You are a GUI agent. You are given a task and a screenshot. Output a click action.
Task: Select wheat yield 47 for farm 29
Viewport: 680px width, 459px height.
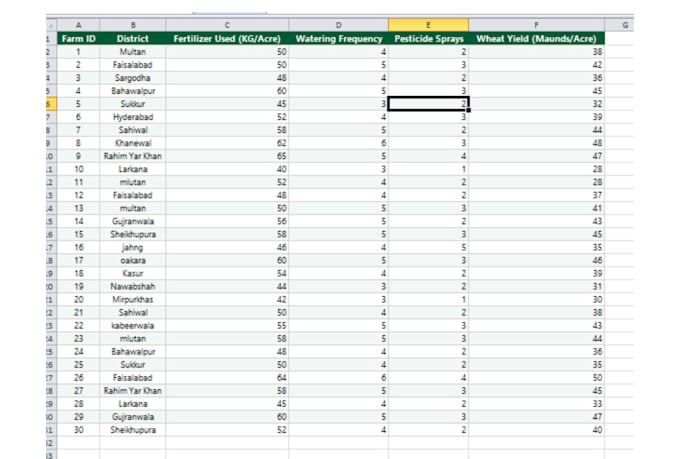click(536, 417)
